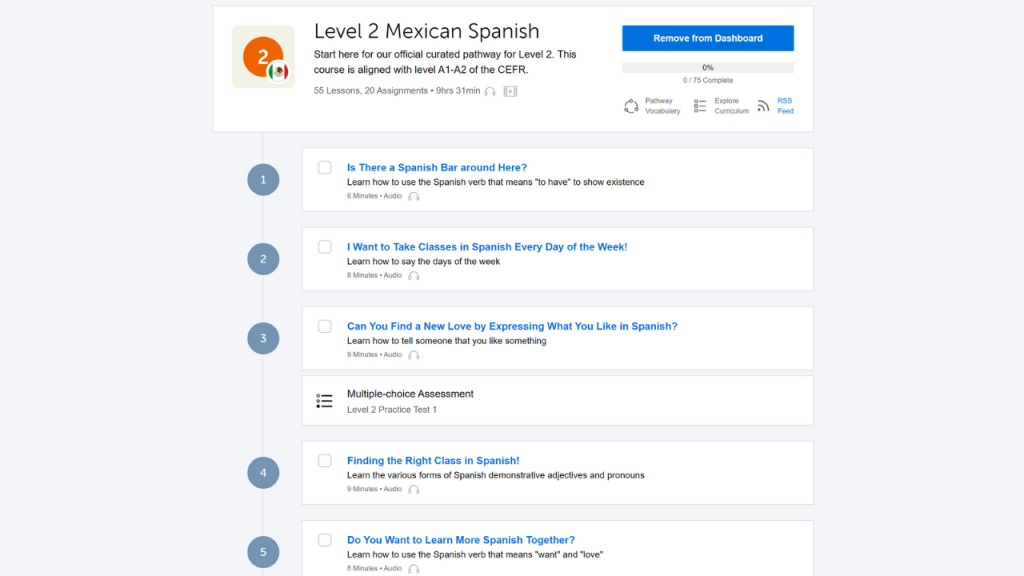The width and height of the screenshot is (1024, 576).
Task: Click the Pathway Vocabulary icon
Action: click(631, 106)
